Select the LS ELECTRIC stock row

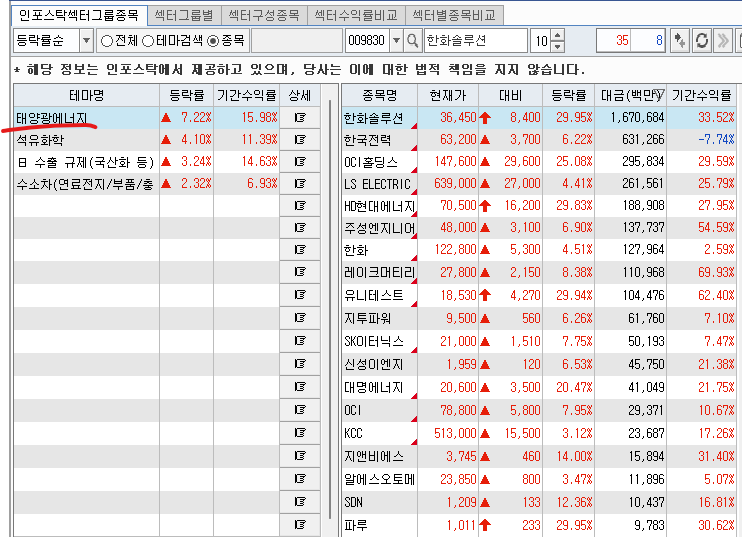click(539, 184)
